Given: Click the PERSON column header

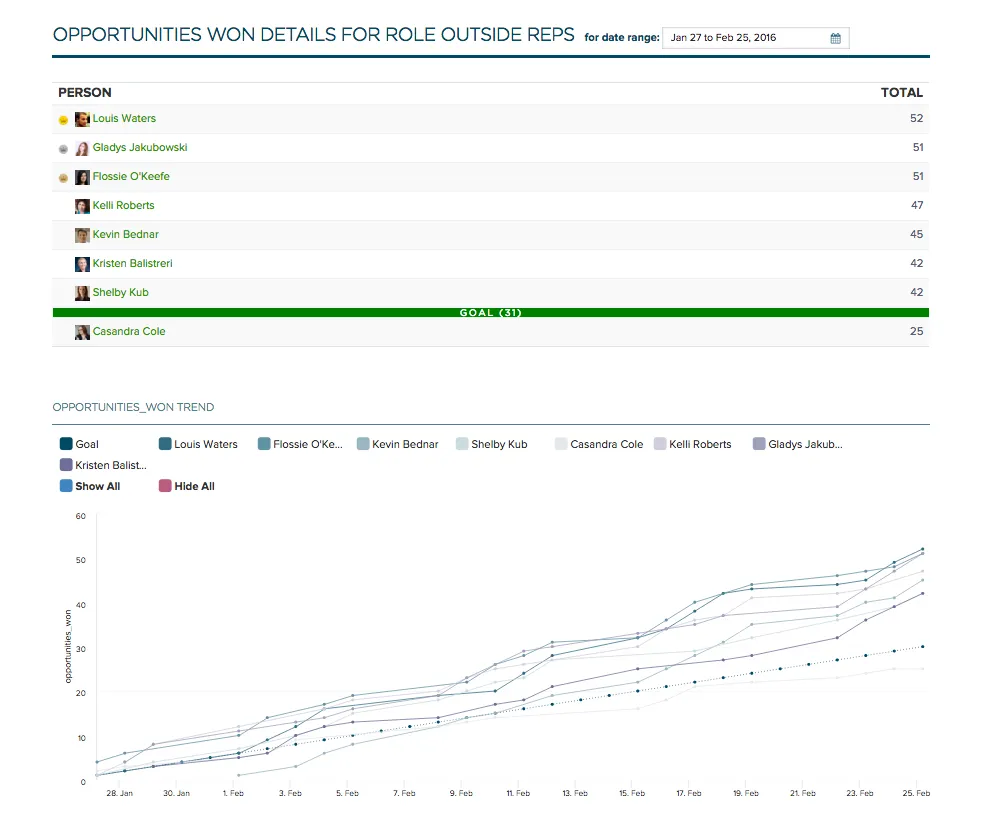Looking at the screenshot, I should [85, 93].
